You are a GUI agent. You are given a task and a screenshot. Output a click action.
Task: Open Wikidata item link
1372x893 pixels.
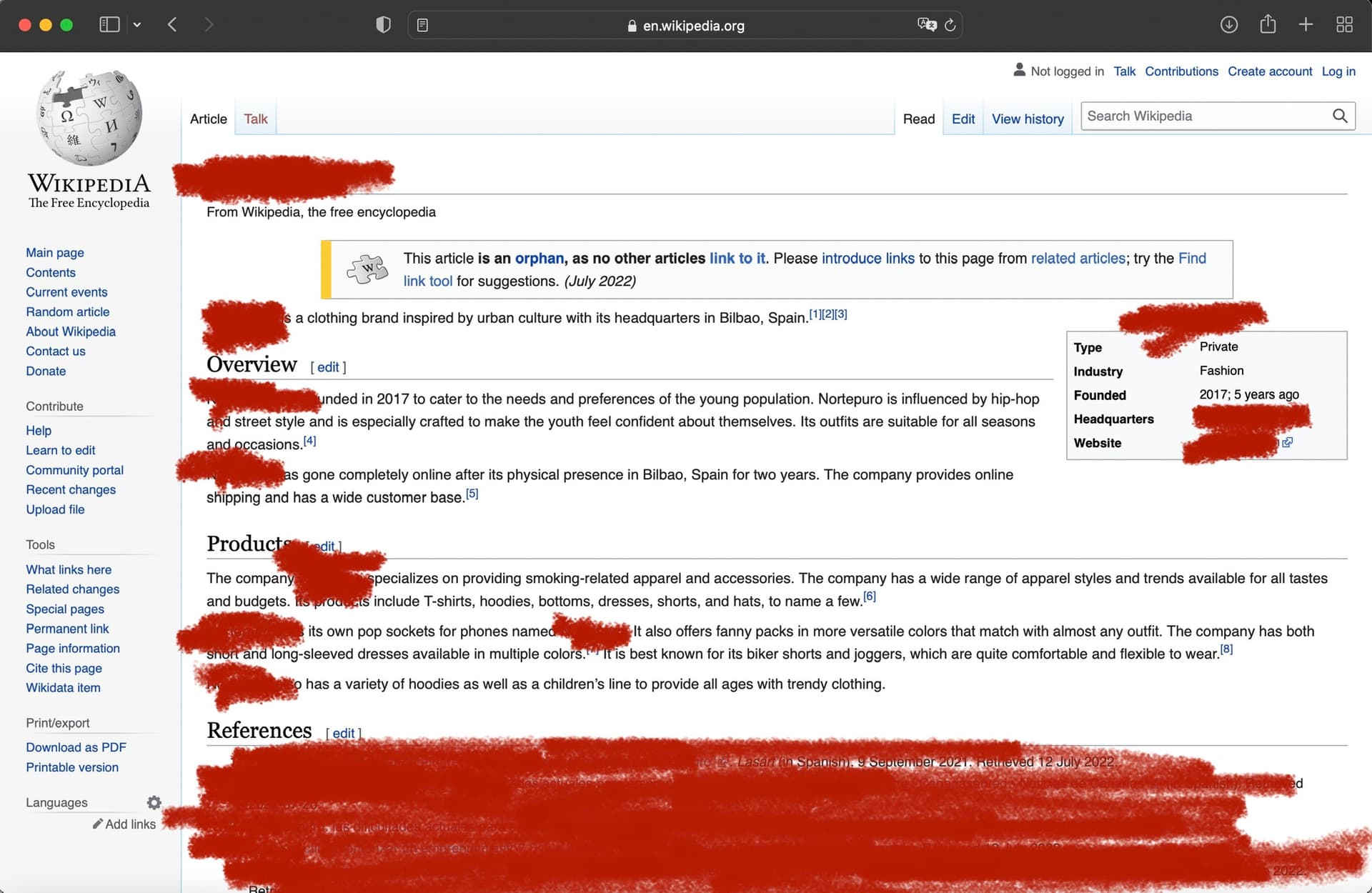pos(63,687)
